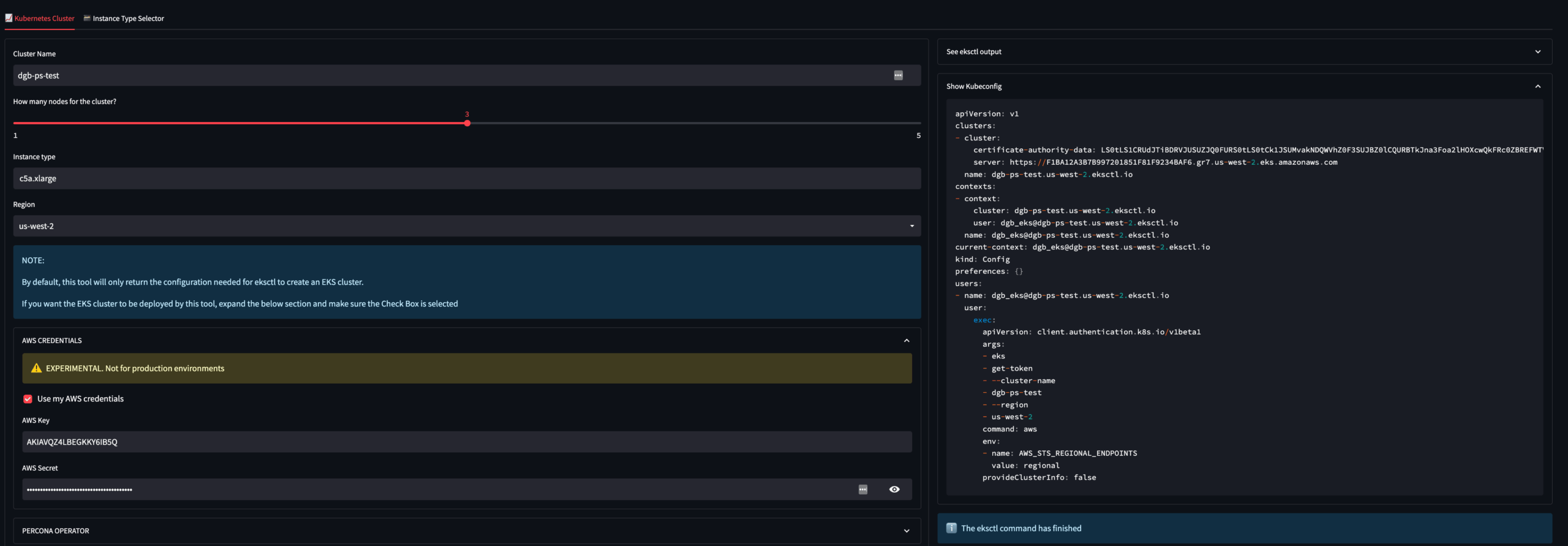The image size is (1568, 546).
Task: Click the info icon in eksctl finished message
Action: point(951,528)
